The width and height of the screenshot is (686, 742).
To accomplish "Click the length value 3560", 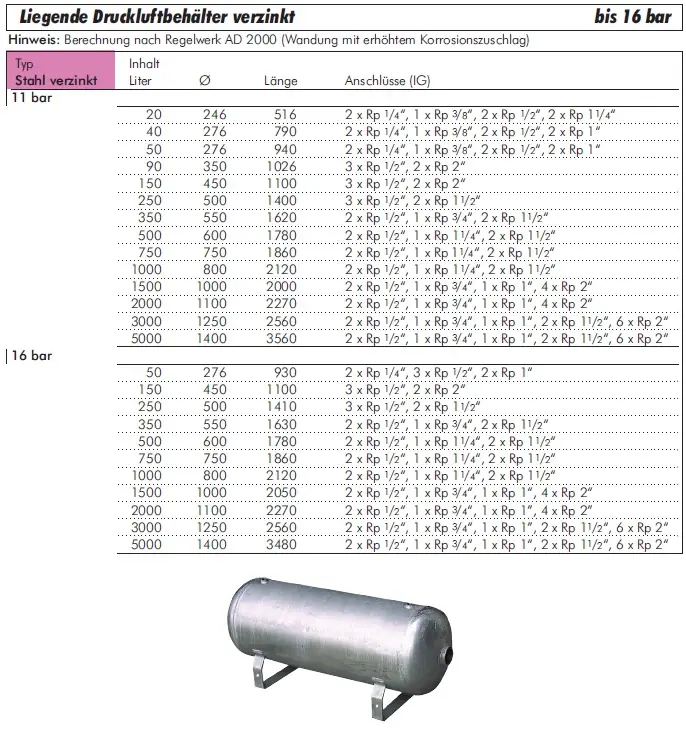I will pyautogui.click(x=281, y=337).
